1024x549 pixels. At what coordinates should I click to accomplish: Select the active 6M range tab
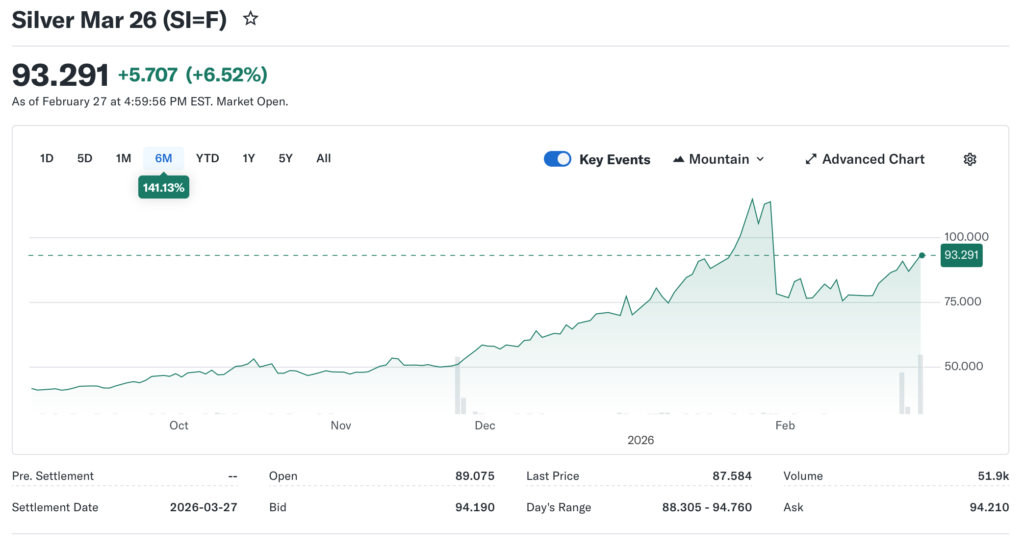tap(163, 158)
